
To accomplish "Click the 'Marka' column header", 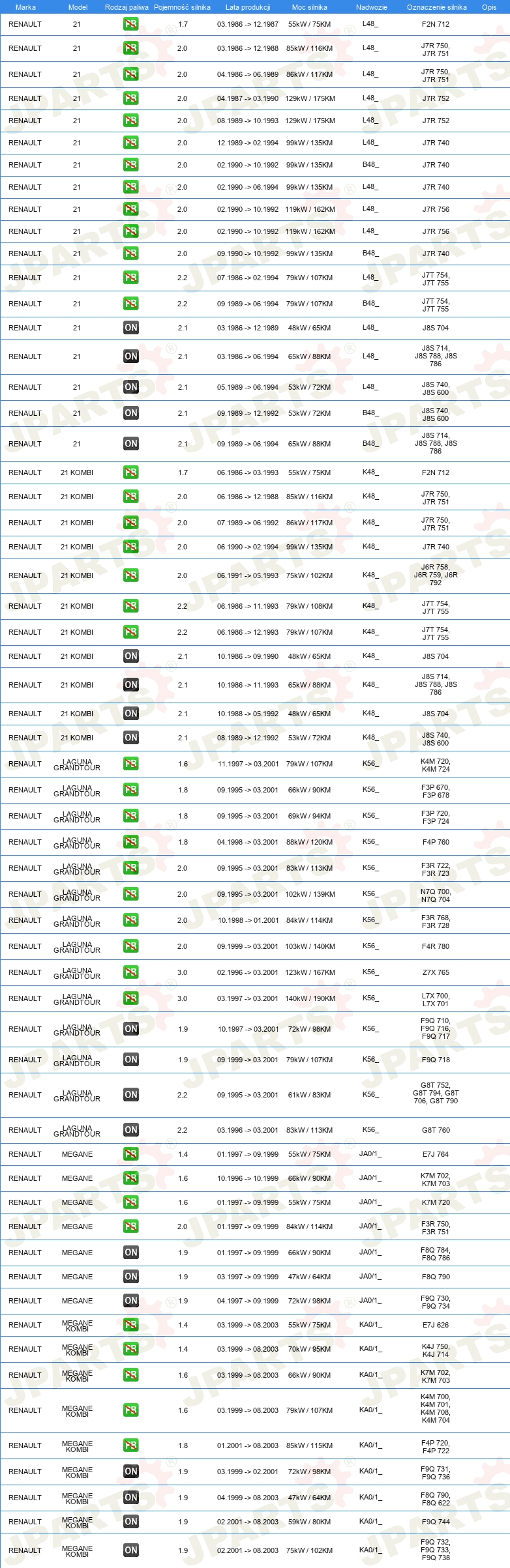I will pos(25,7).
